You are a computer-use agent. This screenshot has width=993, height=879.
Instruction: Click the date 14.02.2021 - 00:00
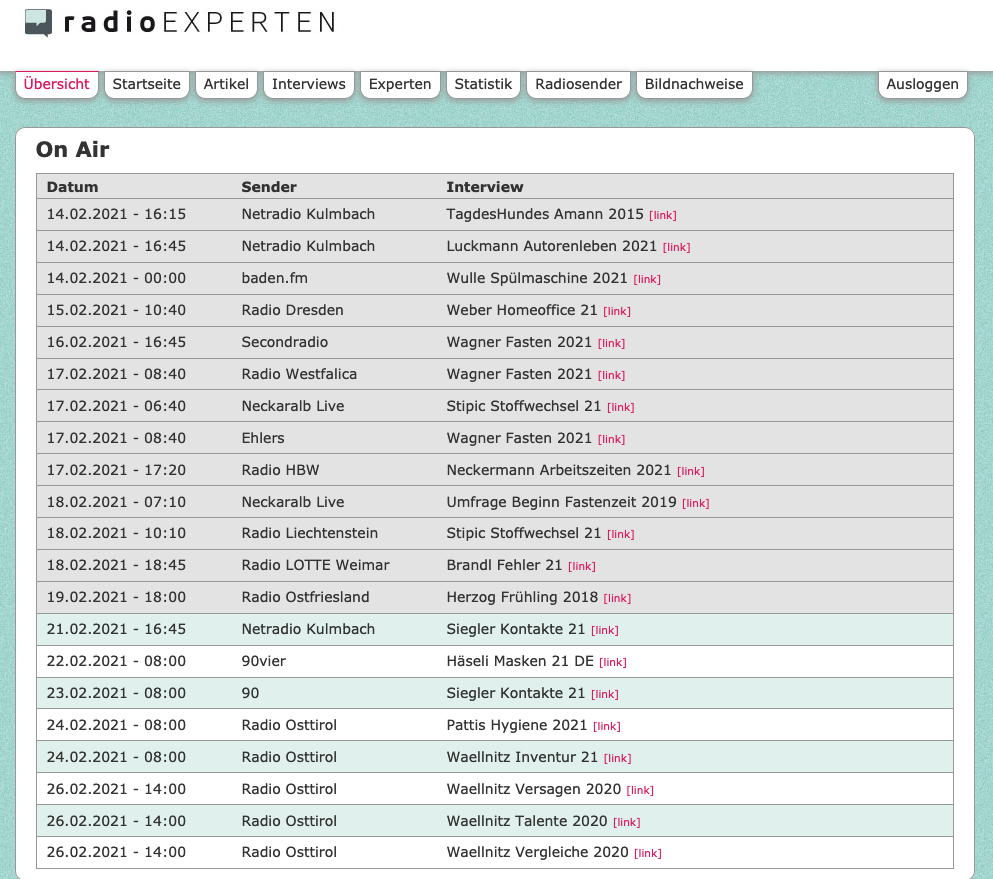(116, 278)
